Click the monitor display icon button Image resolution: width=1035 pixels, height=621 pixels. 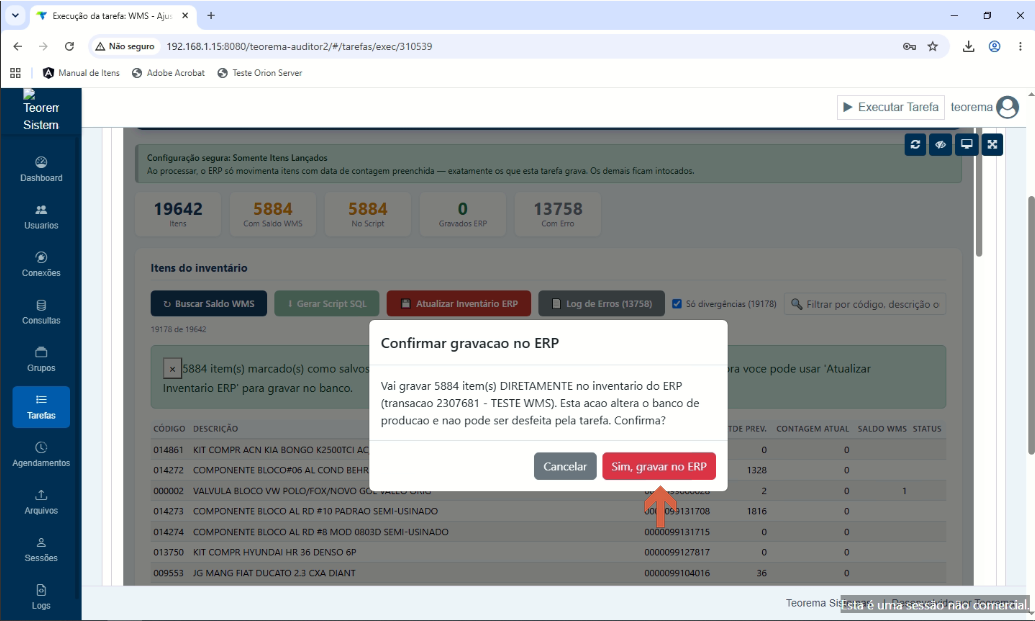point(966,144)
